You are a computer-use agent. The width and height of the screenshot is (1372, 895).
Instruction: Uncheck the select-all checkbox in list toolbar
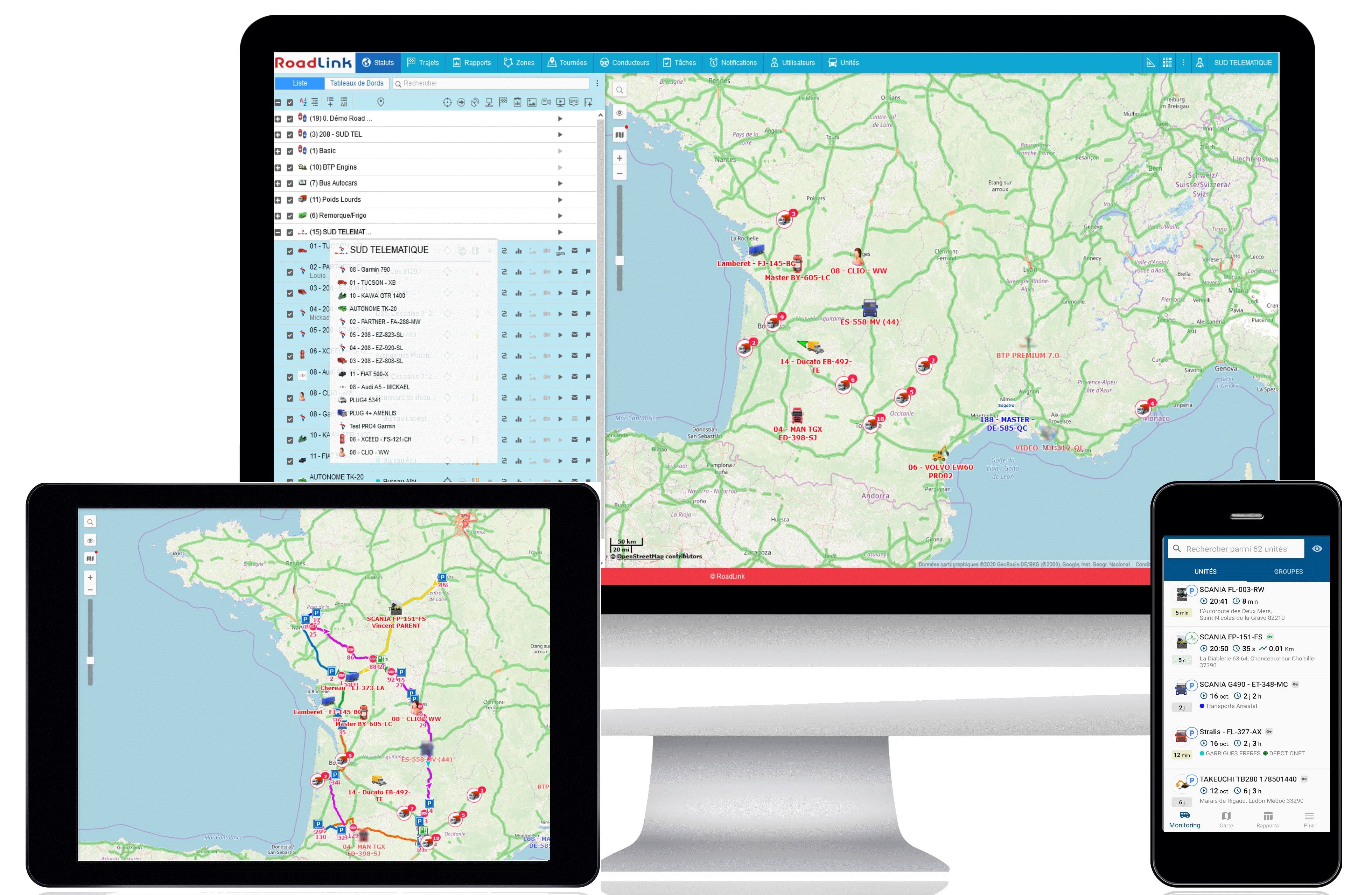[x=289, y=103]
